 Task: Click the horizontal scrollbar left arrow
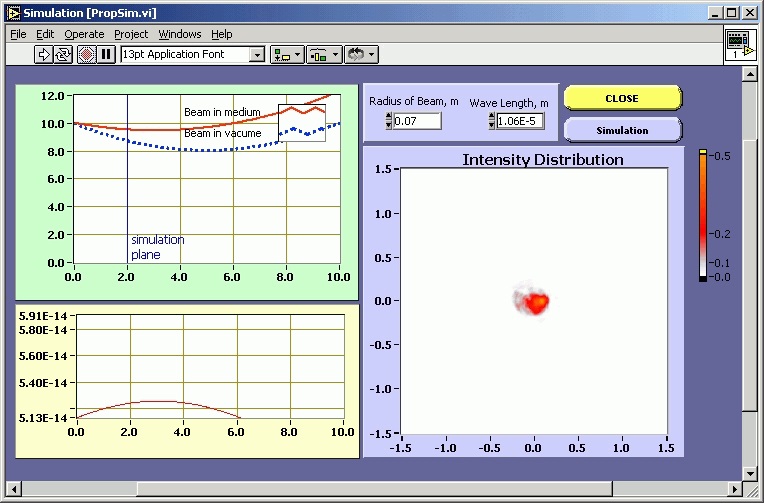(x=14, y=489)
